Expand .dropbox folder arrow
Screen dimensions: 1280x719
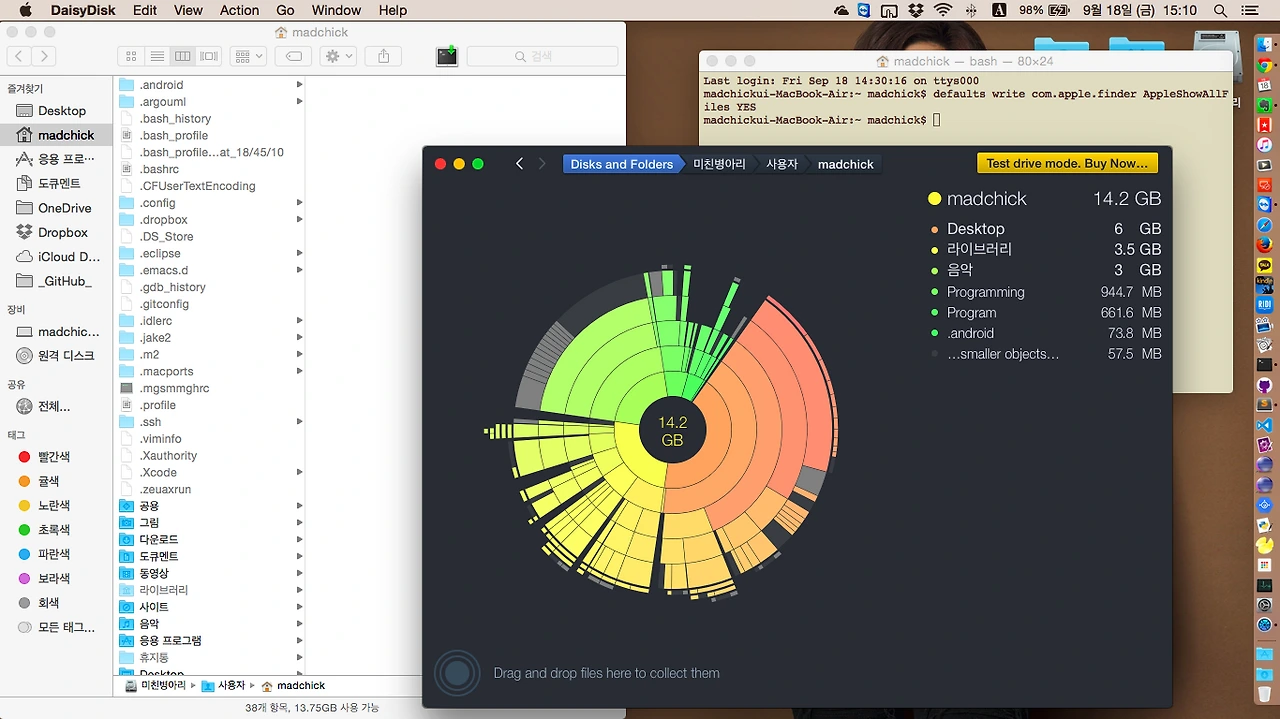pyautogui.click(x=299, y=220)
